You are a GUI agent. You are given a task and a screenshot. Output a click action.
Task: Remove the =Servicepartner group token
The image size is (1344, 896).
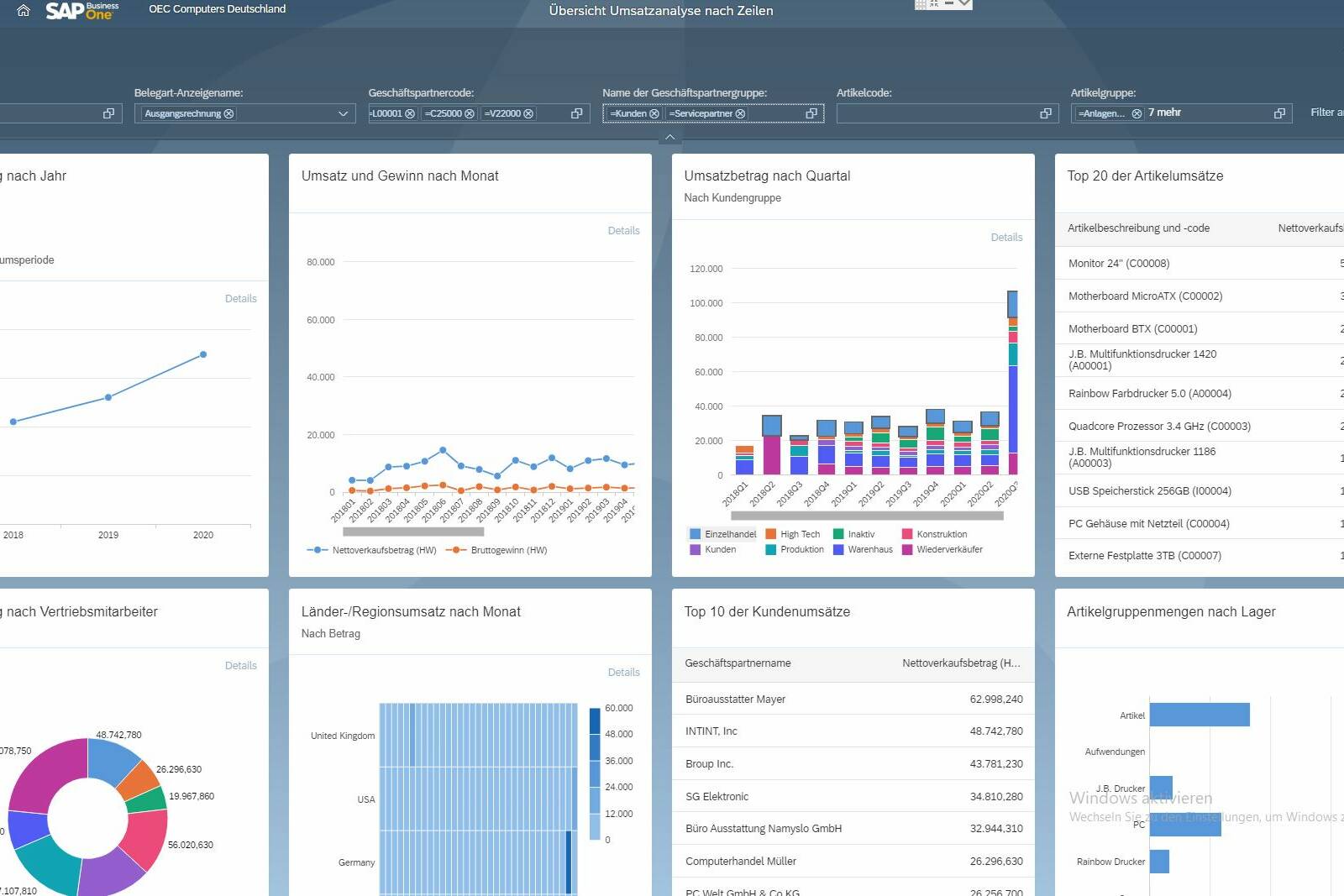coord(740,113)
